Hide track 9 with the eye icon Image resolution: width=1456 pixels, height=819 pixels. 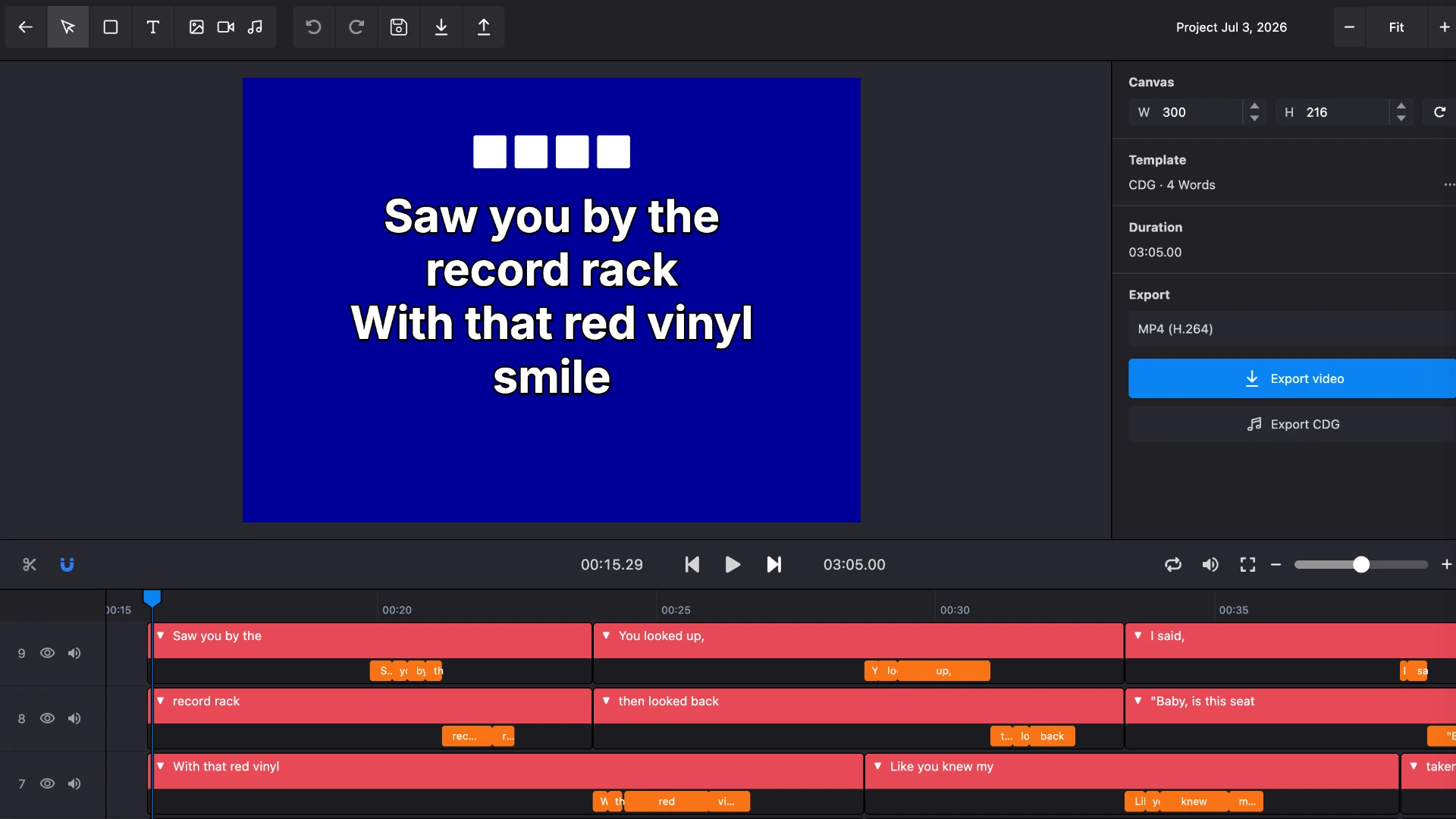[x=47, y=653]
